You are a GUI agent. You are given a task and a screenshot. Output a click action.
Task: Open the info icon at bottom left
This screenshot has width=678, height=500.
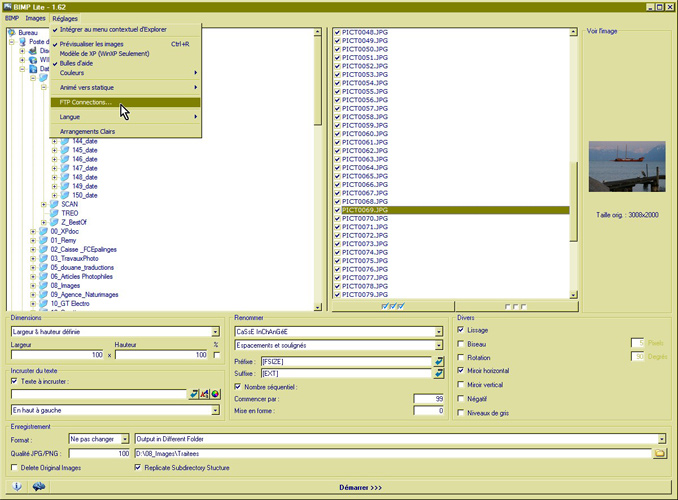pos(17,486)
